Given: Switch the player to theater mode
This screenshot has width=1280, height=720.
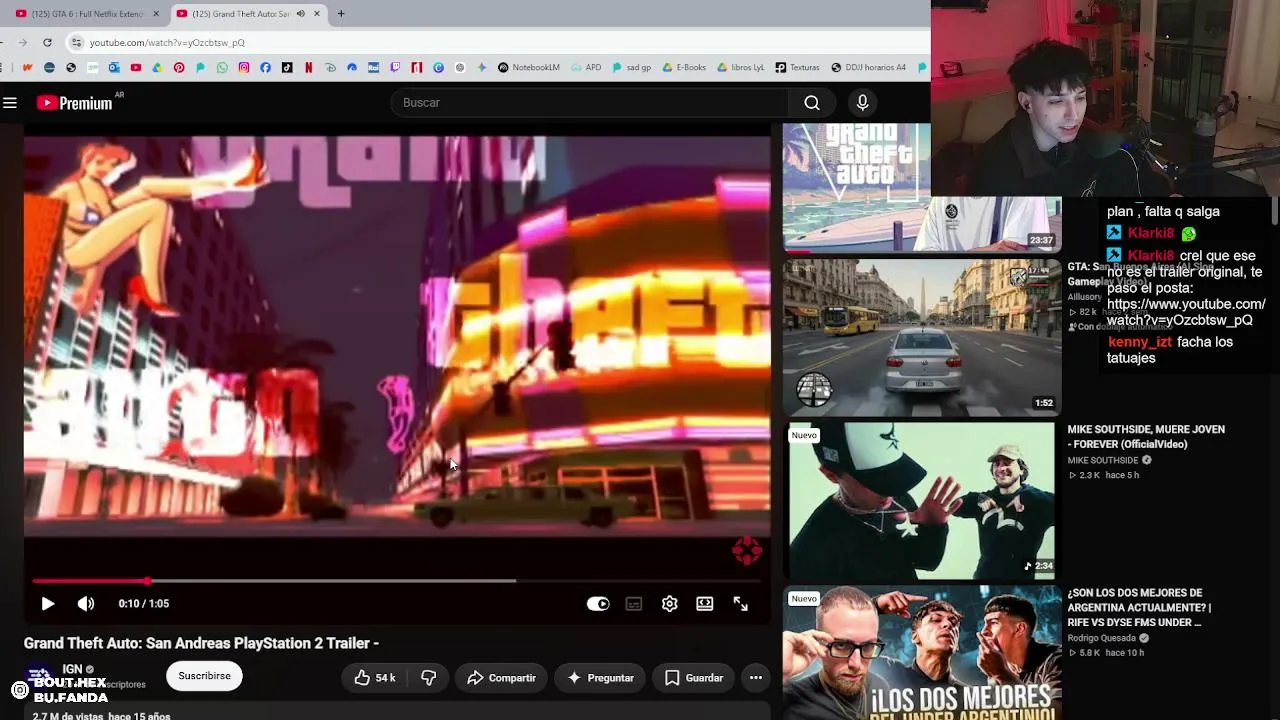Looking at the screenshot, I should point(705,604).
